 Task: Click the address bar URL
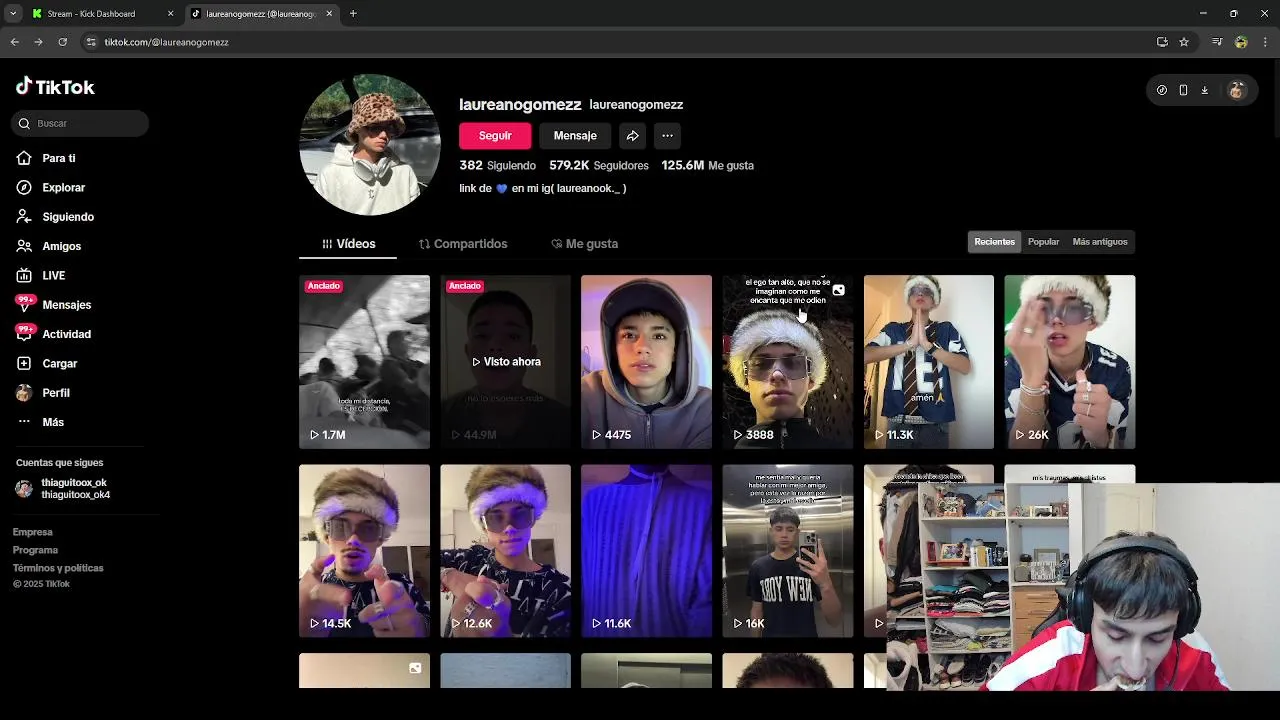167,42
